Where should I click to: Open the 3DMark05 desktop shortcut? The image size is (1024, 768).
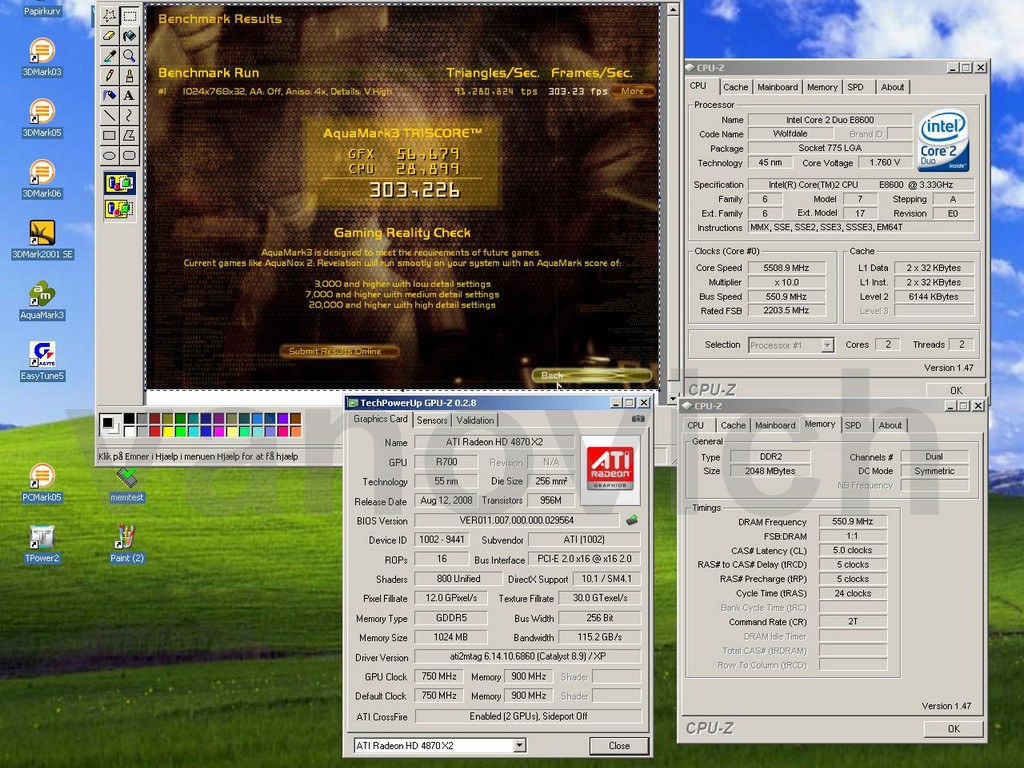42,118
